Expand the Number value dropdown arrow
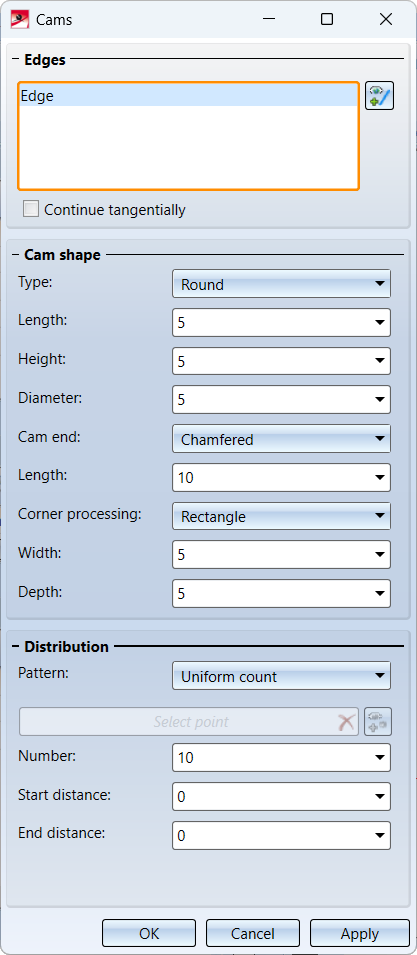 (379, 758)
